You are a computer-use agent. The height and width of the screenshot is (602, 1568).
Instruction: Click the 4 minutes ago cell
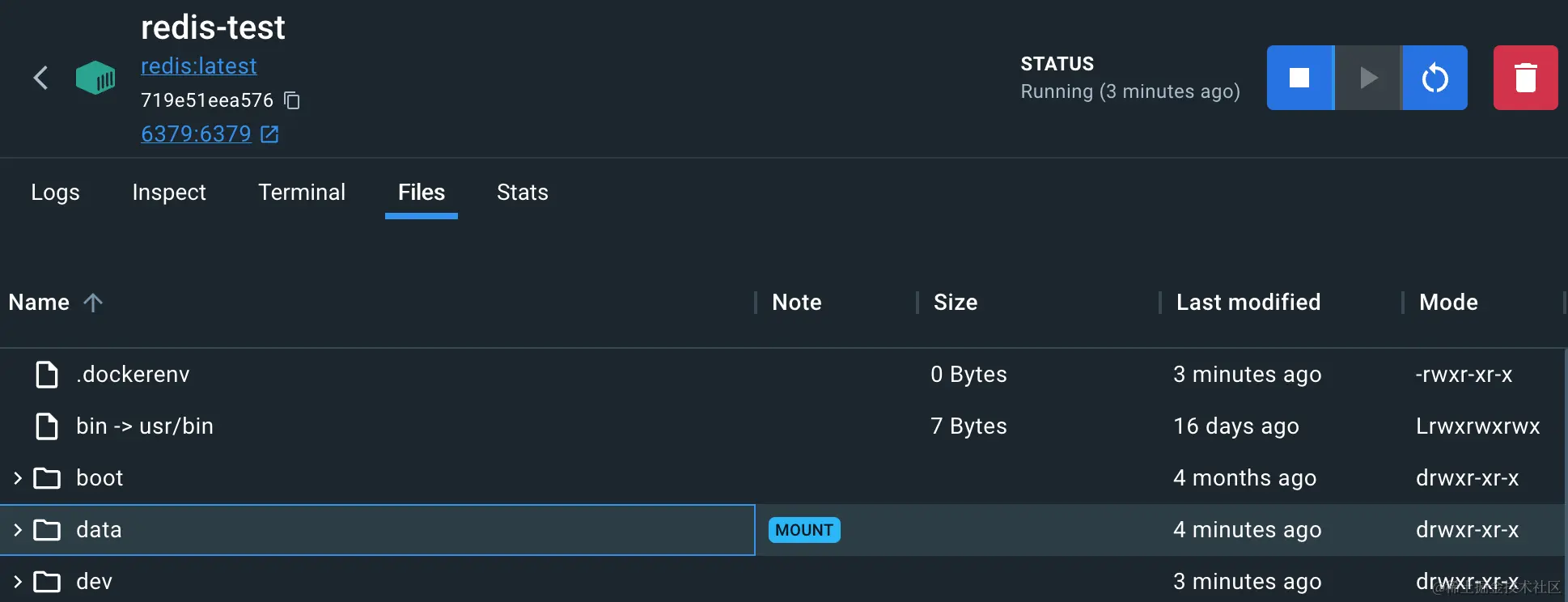(x=1248, y=529)
